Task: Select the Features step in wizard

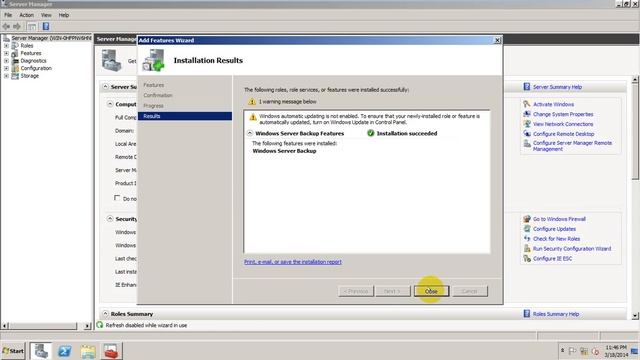Action: [153, 85]
